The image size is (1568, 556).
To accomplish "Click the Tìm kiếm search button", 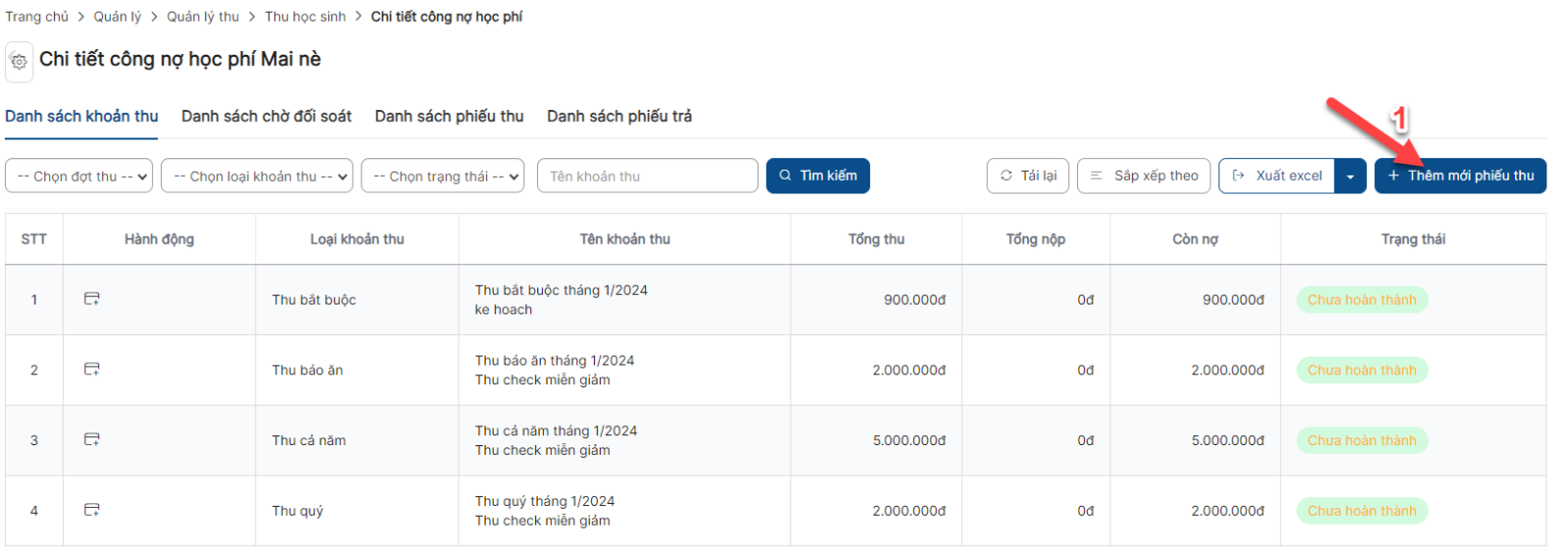I will coord(818,176).
